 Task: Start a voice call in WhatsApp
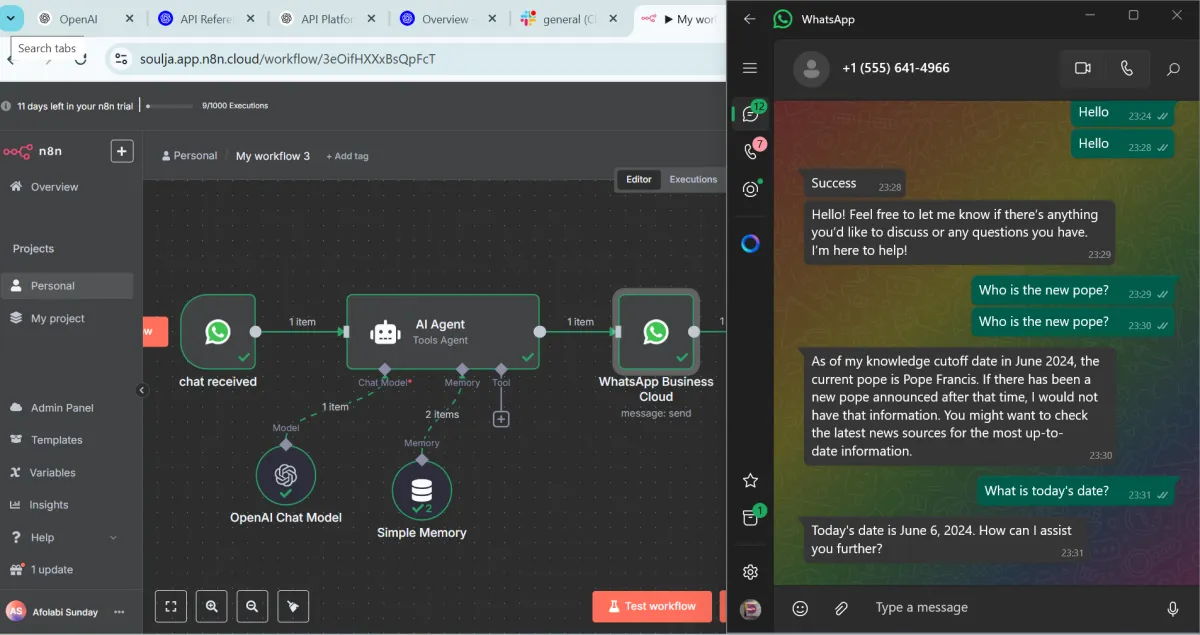pyautogui.click(x=1126, y=68)
